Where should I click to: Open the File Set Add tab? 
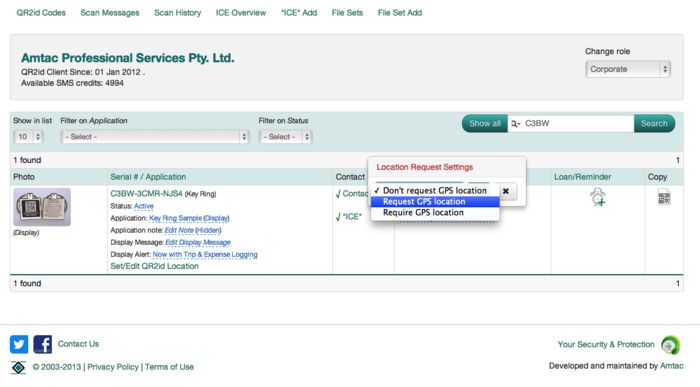tap(400, 13)
